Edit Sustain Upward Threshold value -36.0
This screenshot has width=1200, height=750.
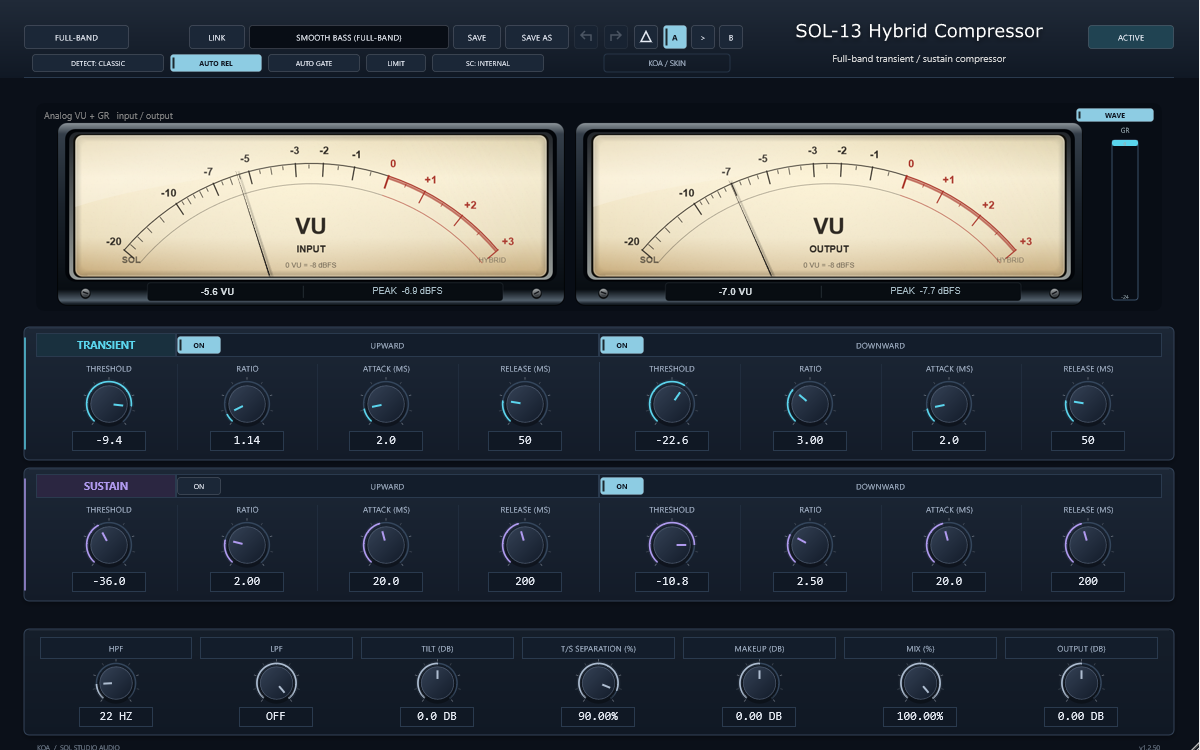point(108,581)
